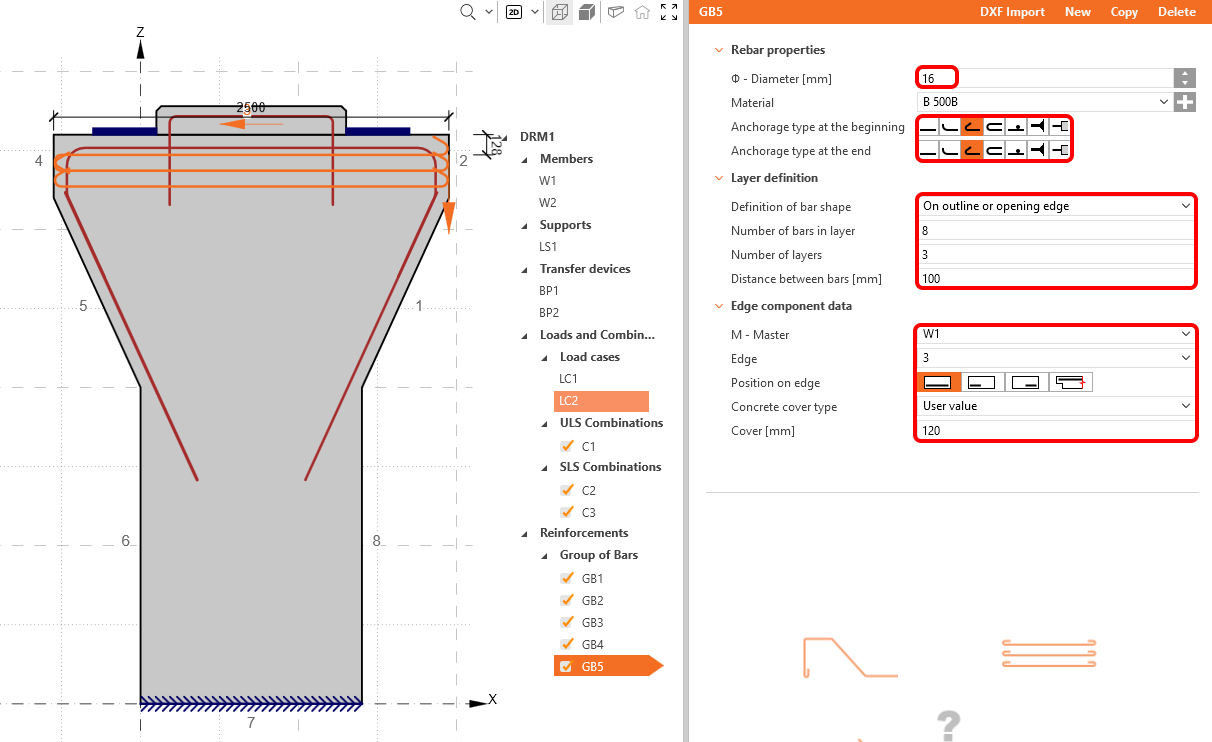Switch to solid cube view

(x=587, y=12)
